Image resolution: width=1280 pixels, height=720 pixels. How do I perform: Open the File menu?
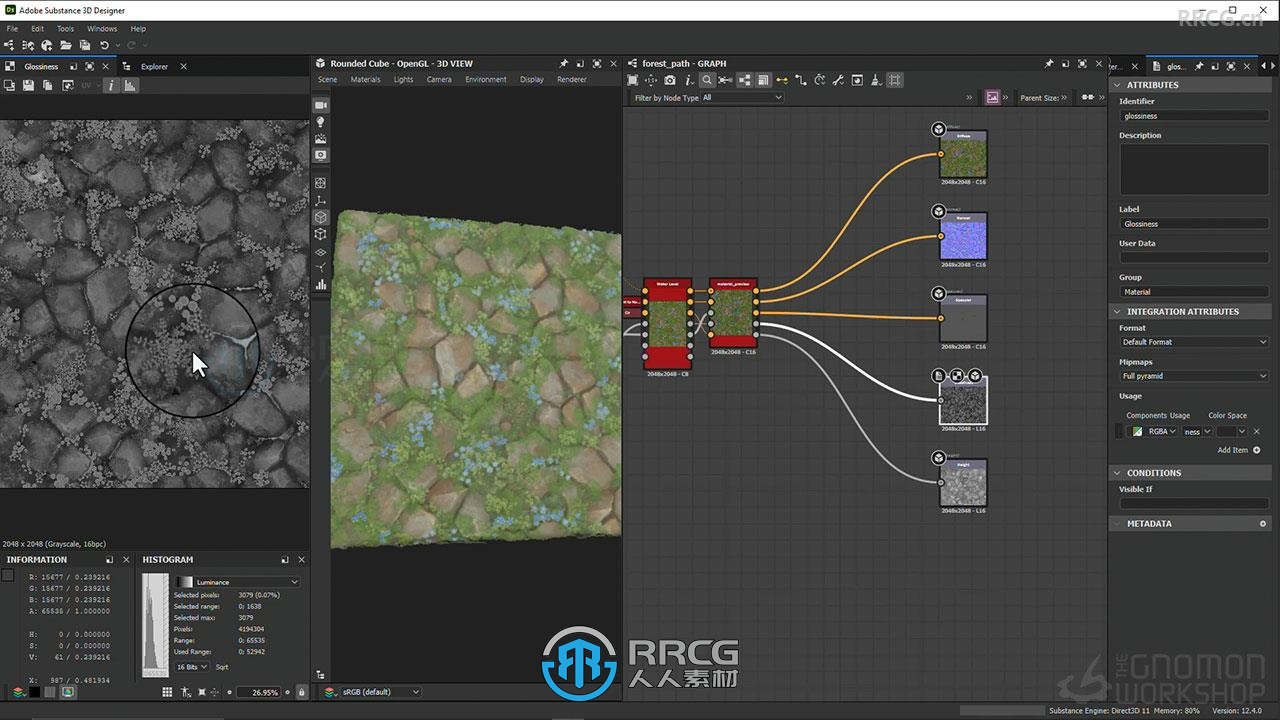[x=12, y=29]
